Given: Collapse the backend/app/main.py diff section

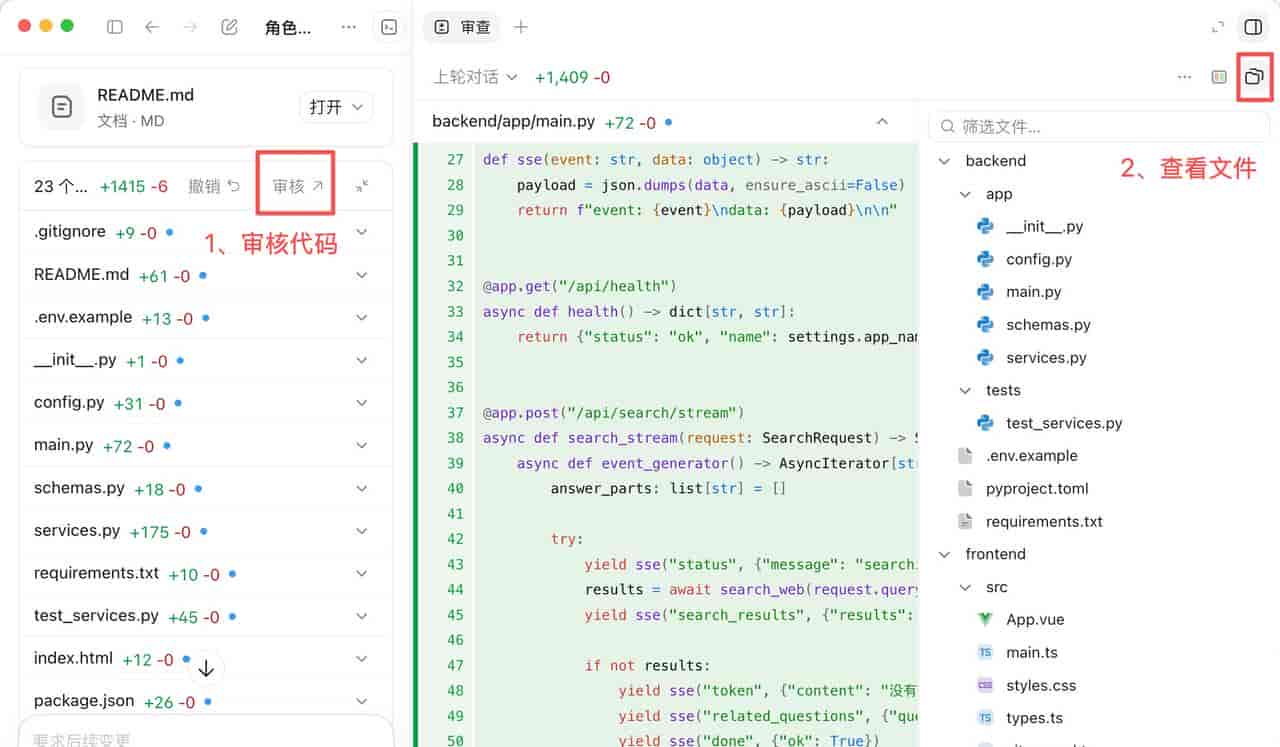Looking at the screenshot, I should coord(882,122).
